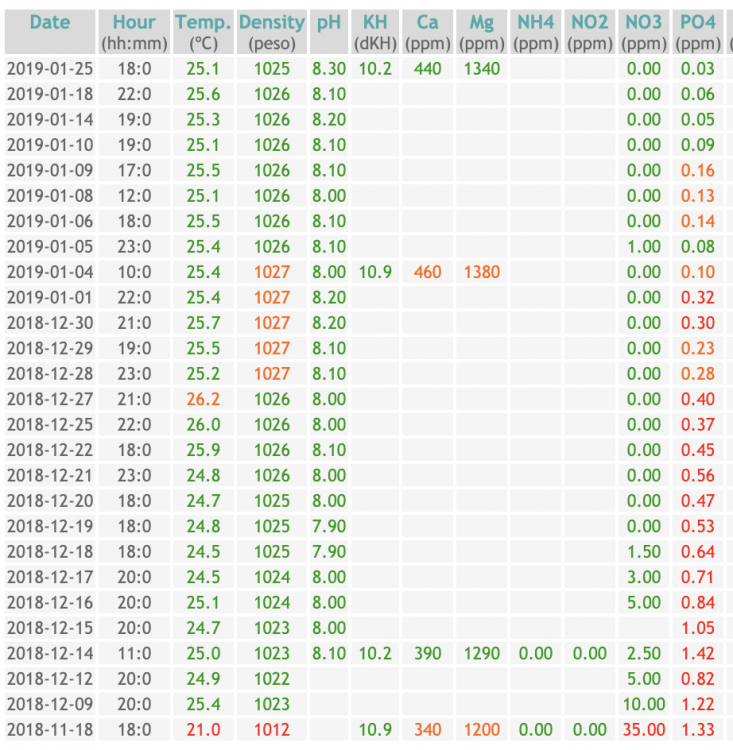Click the 2018-12-14 date cell
Viewport: 733px width, 750px height.
point(50,654)
